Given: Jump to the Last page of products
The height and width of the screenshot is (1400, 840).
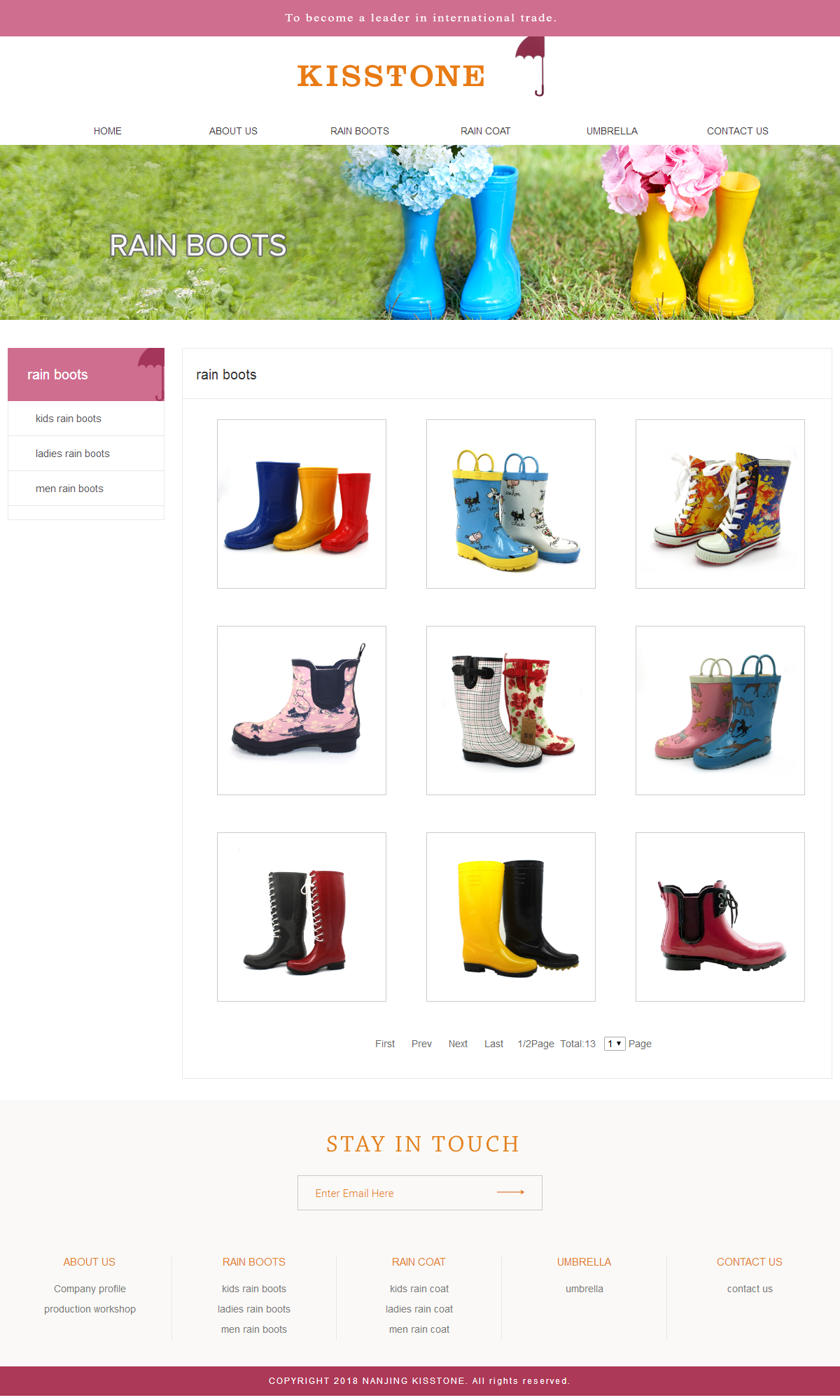Looking at the screenshot, I should tap(493, 1044).
